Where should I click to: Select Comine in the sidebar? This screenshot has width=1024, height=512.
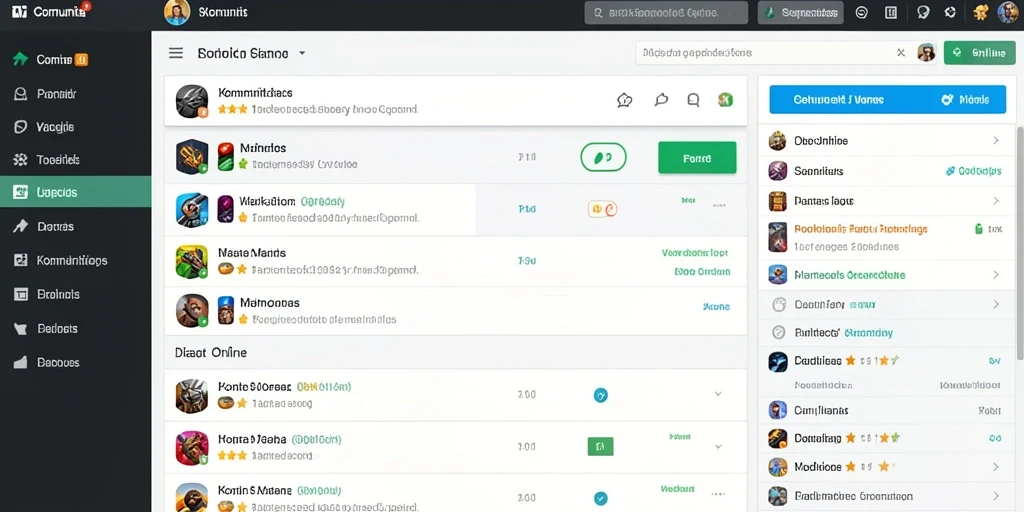(75, 59)
